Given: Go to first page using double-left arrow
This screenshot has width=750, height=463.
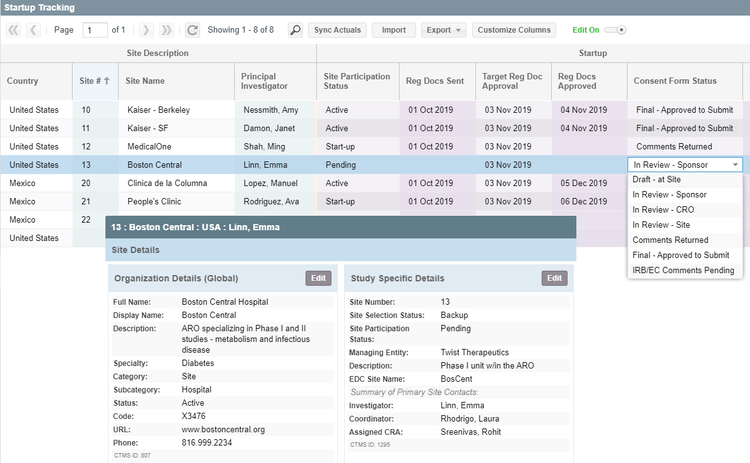Looking at the screenshot, I should [13, 30].
